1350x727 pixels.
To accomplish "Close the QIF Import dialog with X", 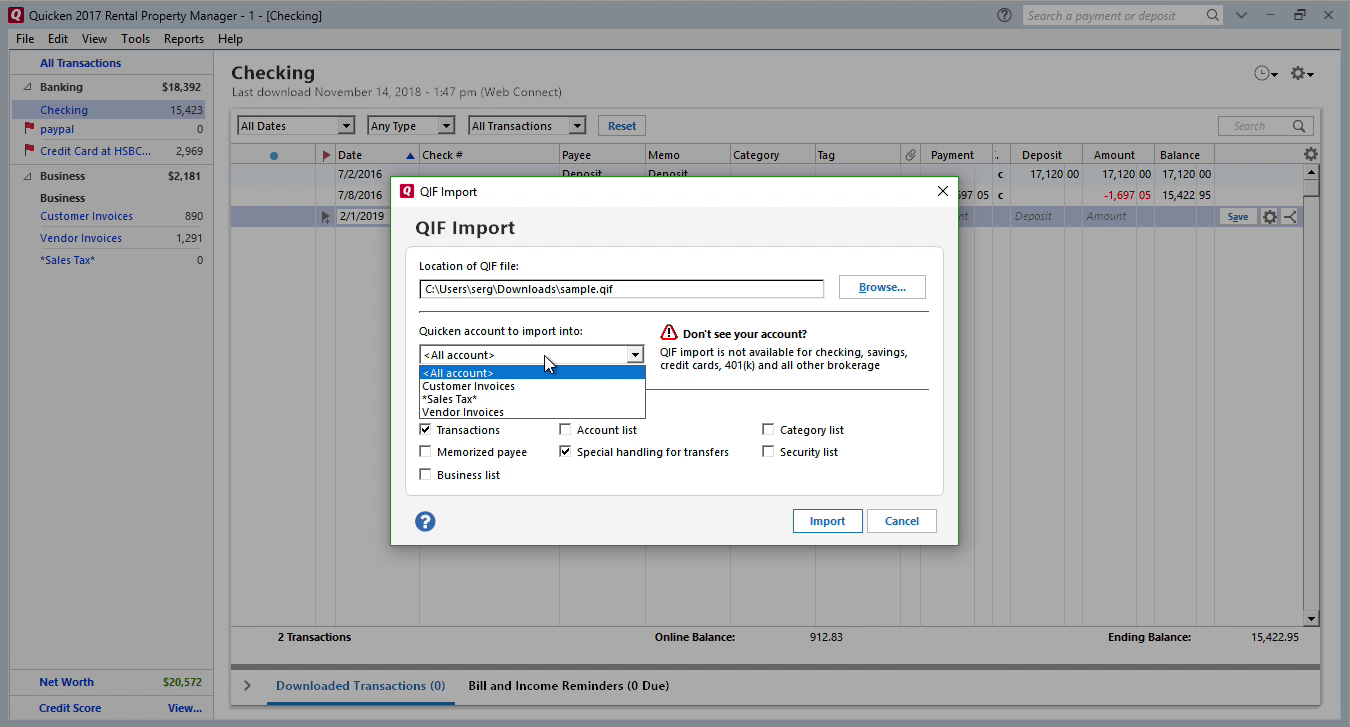I will coord(942,191).
